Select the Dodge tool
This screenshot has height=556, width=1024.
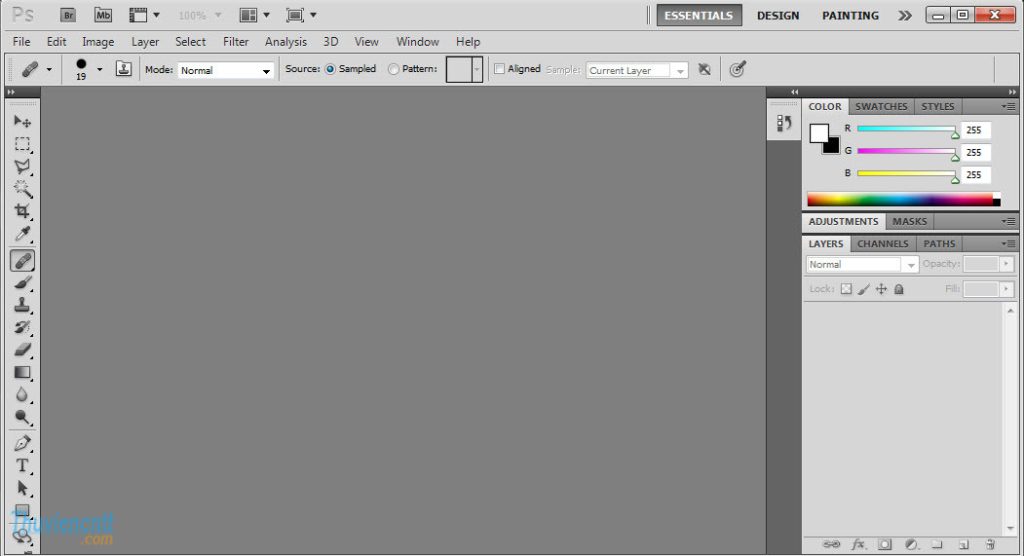click(22, 417)
